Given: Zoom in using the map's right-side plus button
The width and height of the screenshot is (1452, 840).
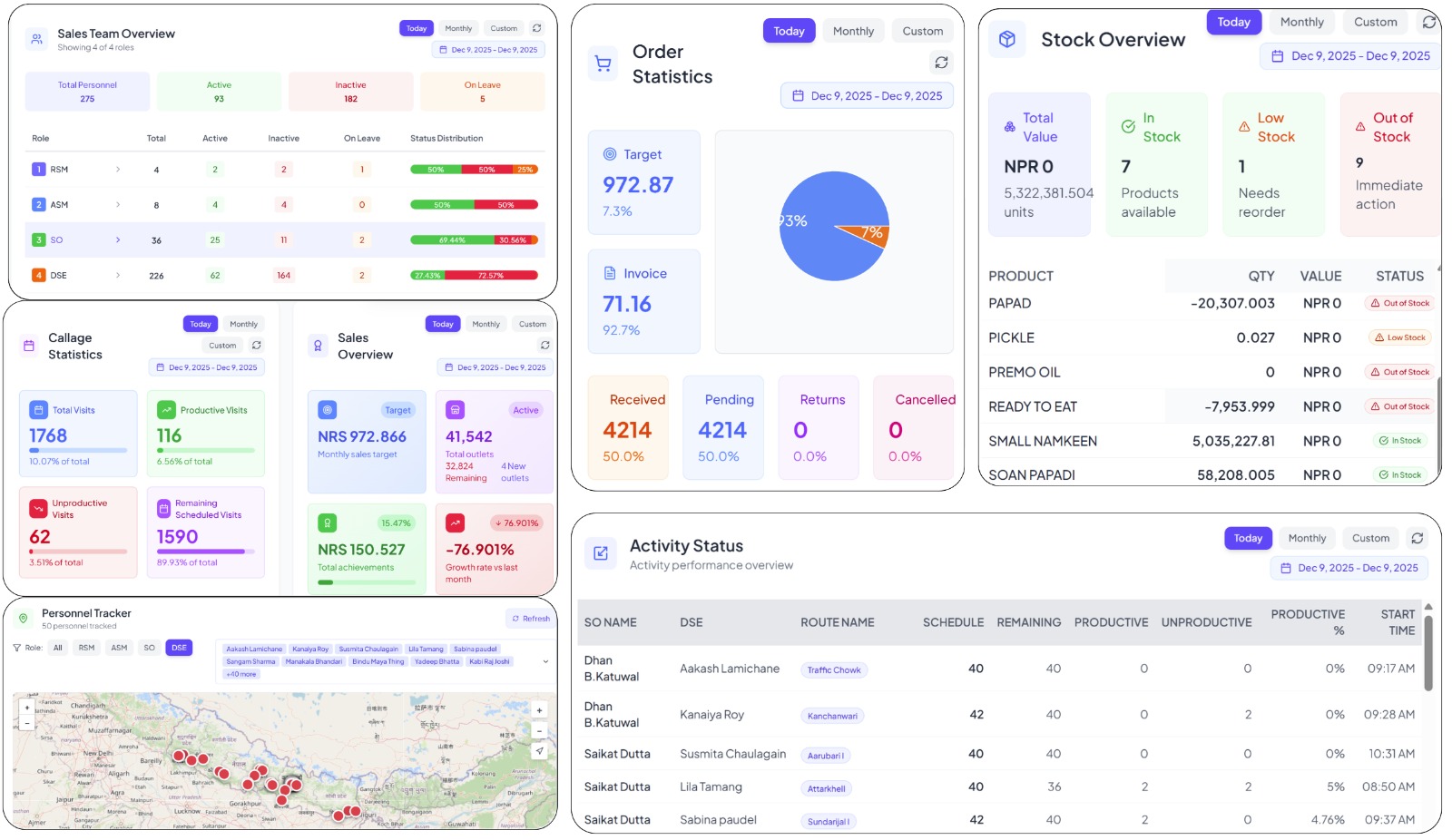Looking at the screenshot, I should pos(539,710).
